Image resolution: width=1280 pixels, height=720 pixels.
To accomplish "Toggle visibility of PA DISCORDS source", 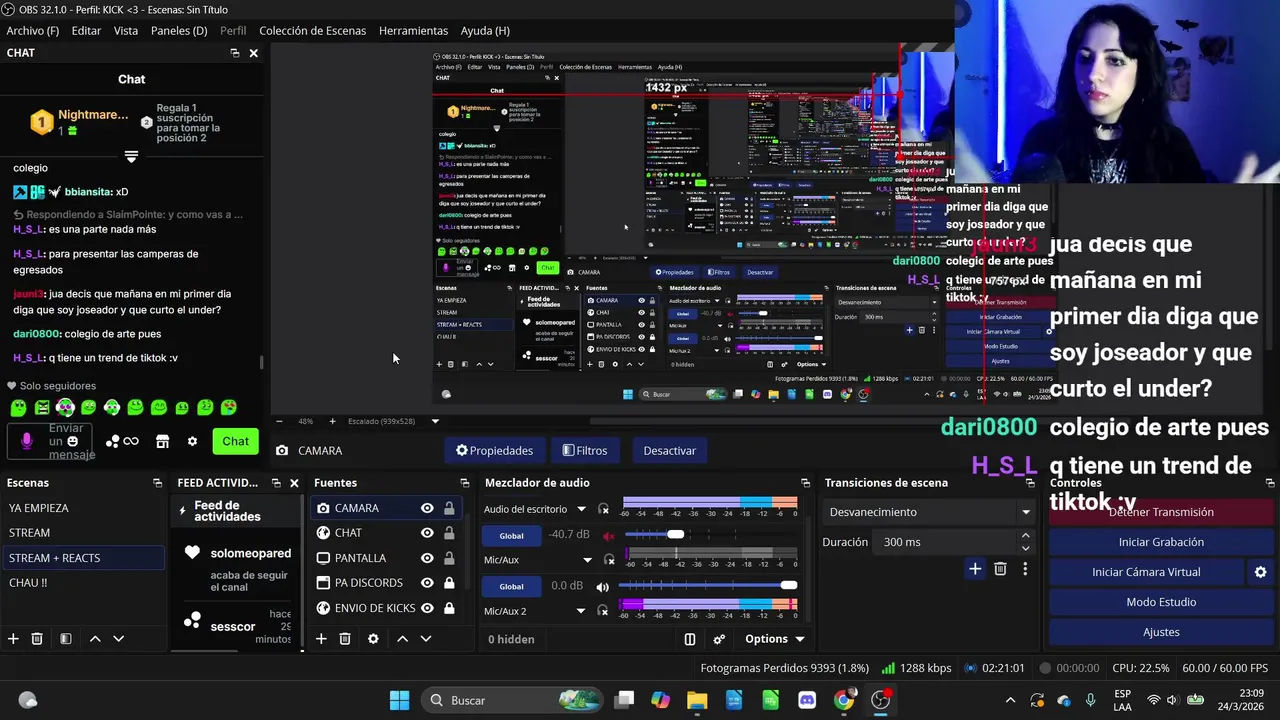I will (427, 583).
